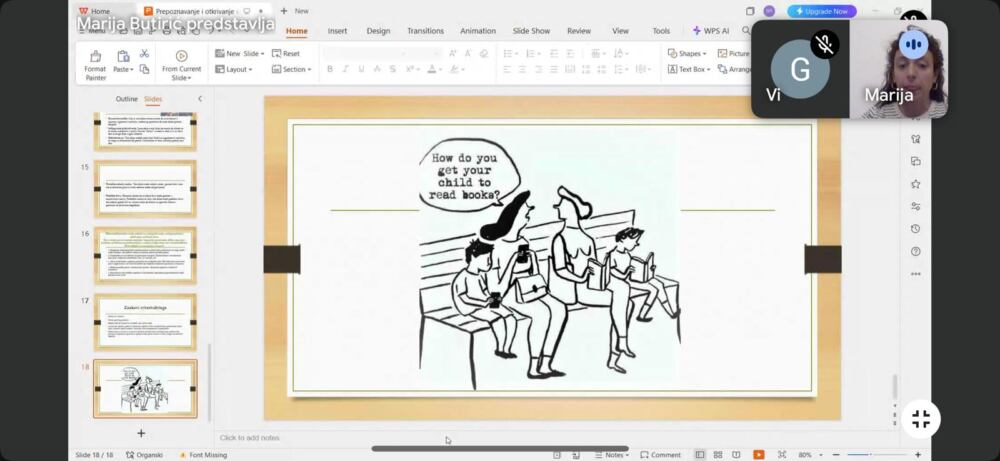The height and width of the screenshot is (461, 1000).
Task: Open the history icon in right sidebar
Action: 915,229
